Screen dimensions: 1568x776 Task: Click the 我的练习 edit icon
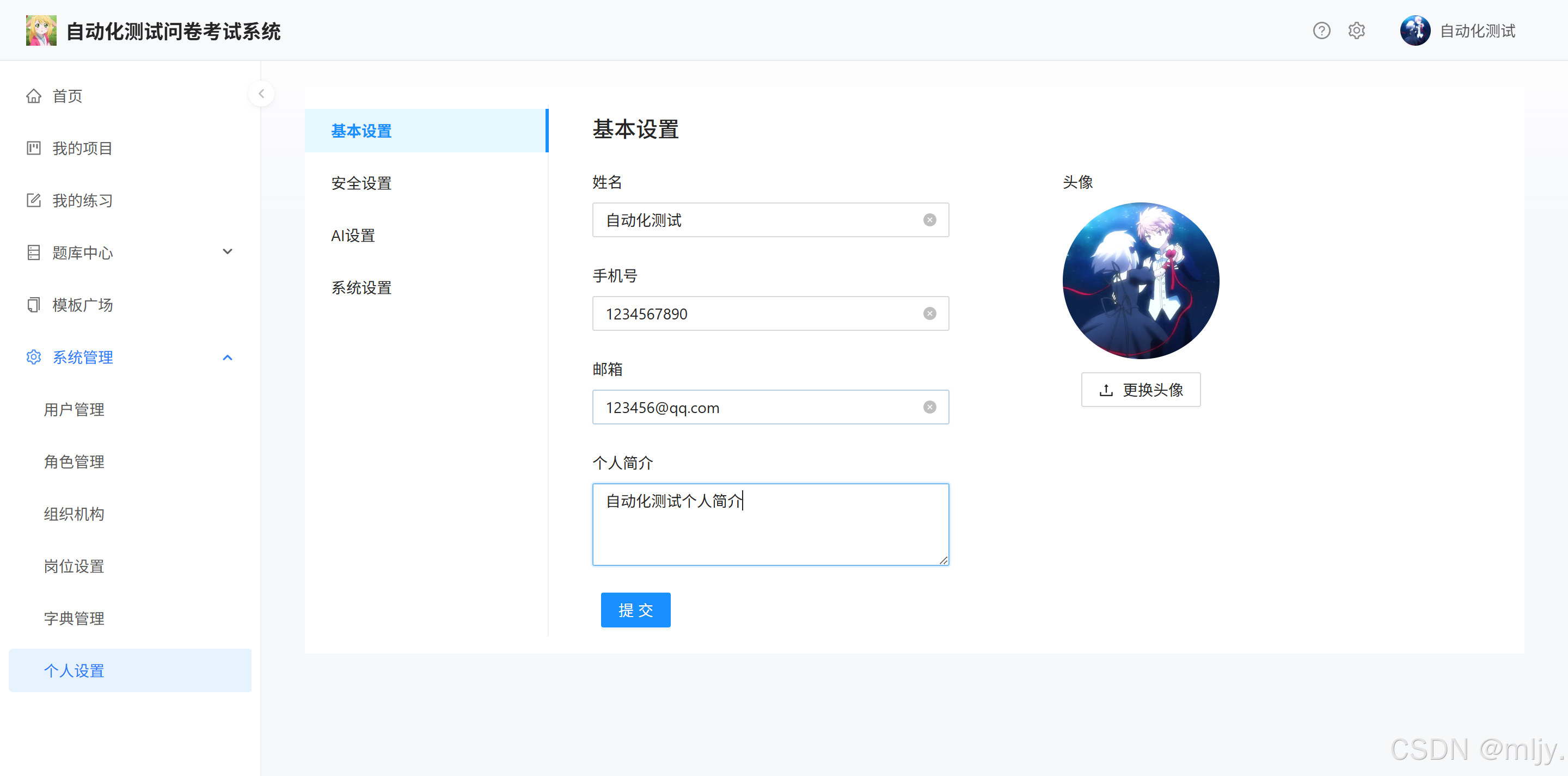33,200
